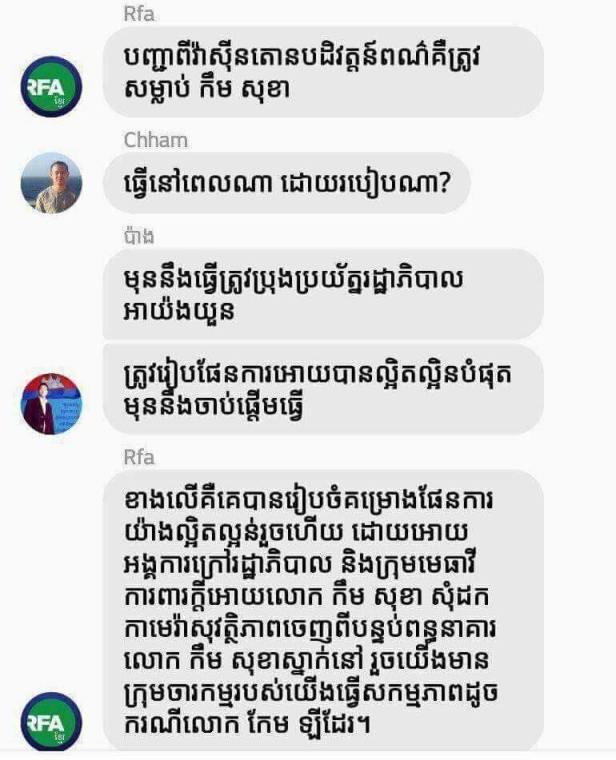Open the sender name Chham
The height and width of the screenshot is (760, 616).
click(156, 140)
